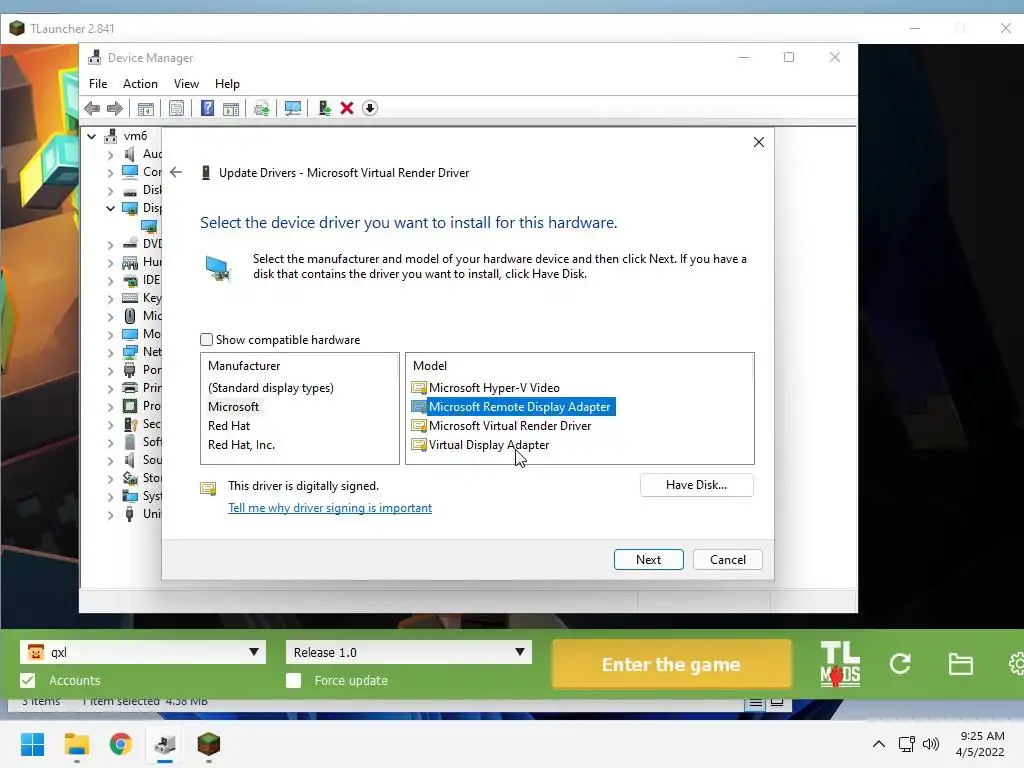The height and width of the screenshot is (768, 1024).
Task: Enable the Force update checkbox
Action: (x=294, y=680)
